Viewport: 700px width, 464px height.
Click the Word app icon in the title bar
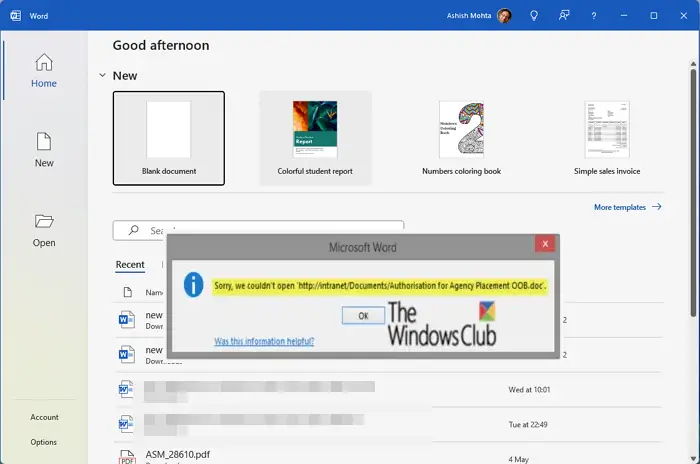point(16,16)
